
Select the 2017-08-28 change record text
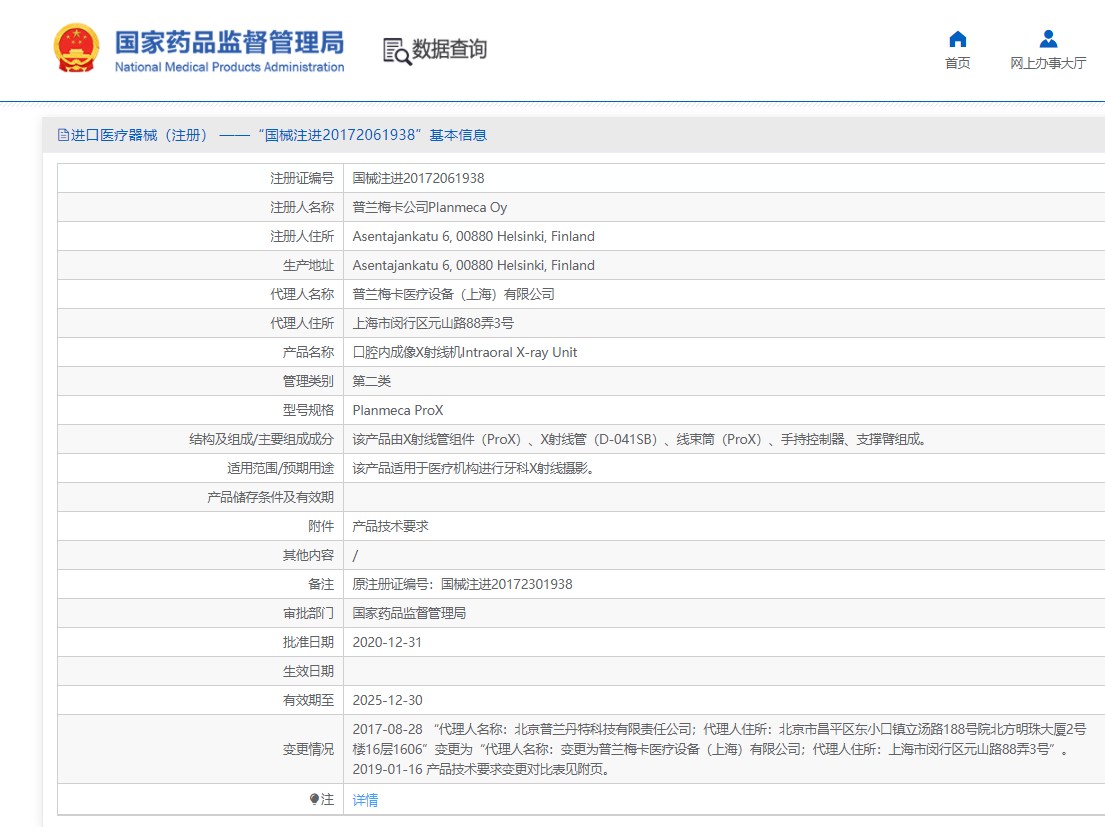(x=720, y=739)
